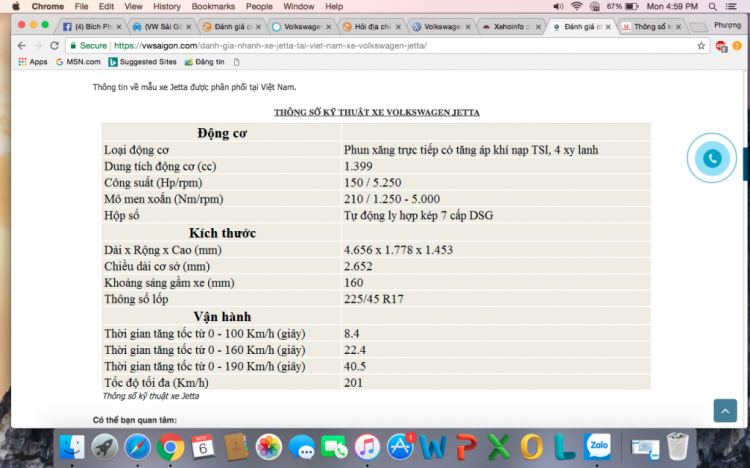Click the browser forward arrow

point(38,46)
